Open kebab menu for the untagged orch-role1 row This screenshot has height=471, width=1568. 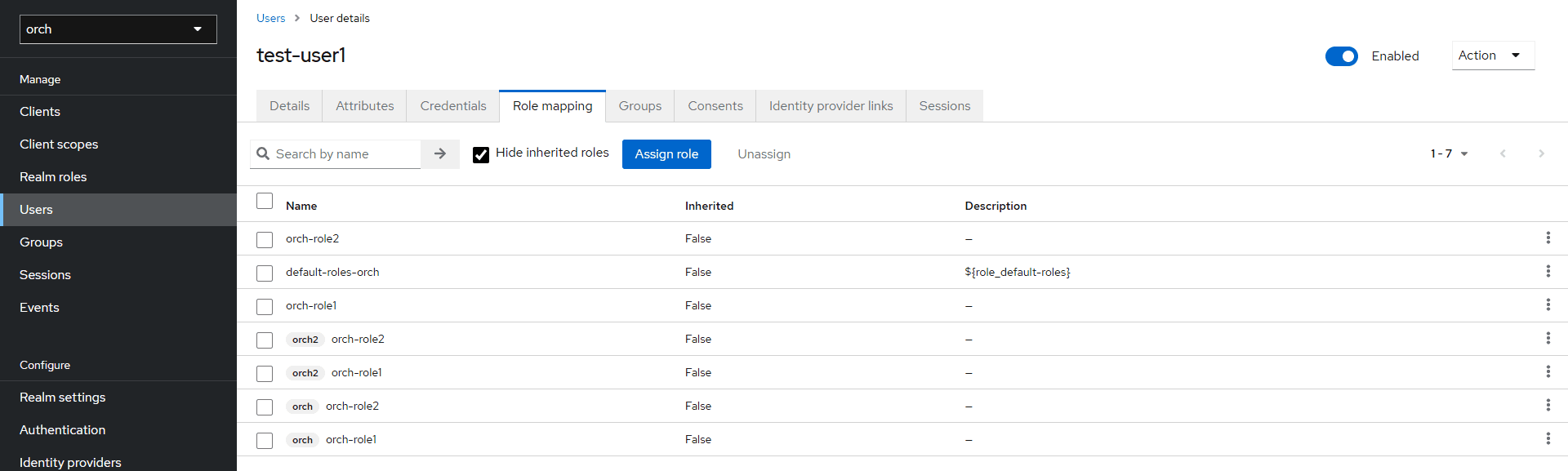pos(1548,305)
